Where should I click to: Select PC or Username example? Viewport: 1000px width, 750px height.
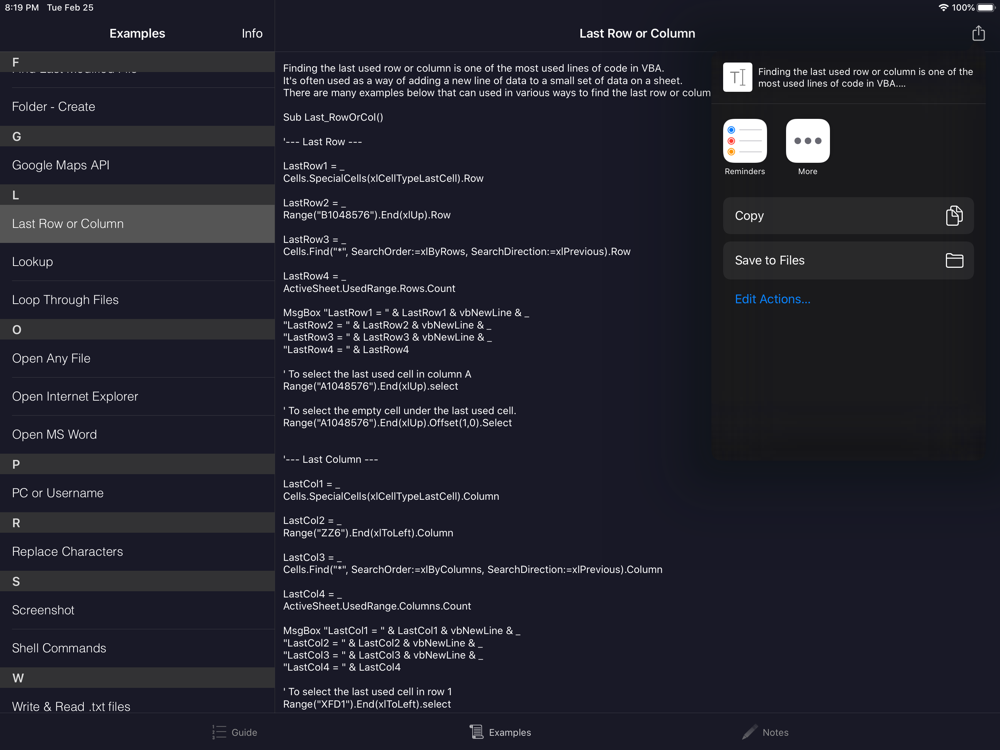137,493
